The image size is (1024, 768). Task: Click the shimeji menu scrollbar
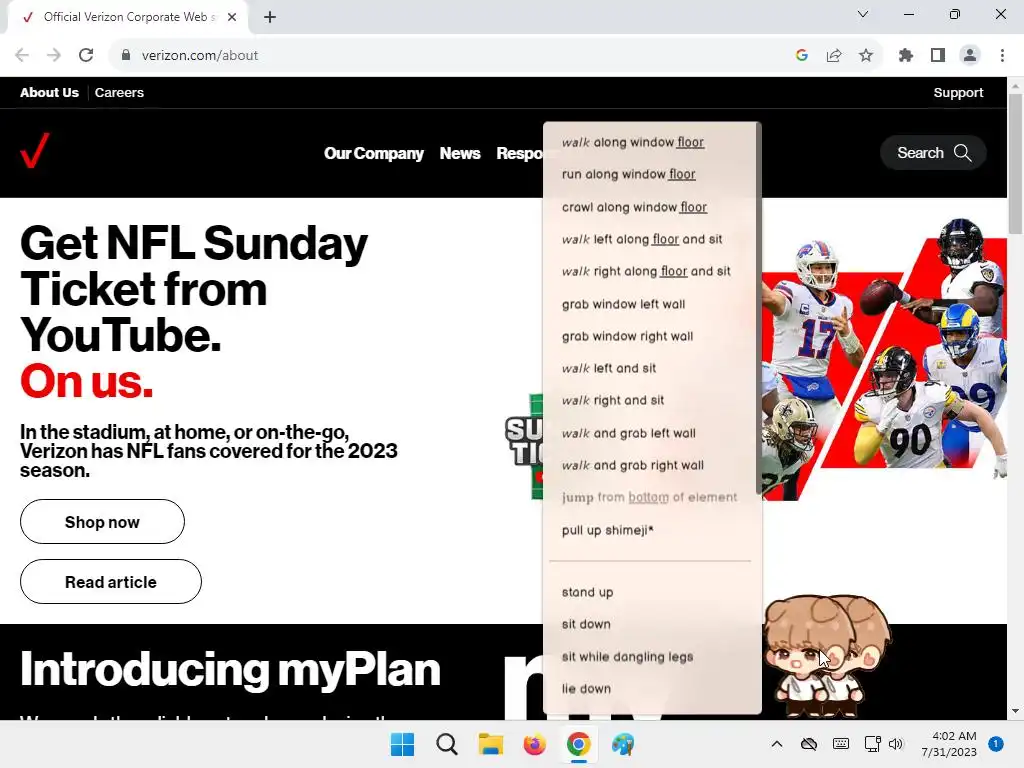(x=758, y=308)
